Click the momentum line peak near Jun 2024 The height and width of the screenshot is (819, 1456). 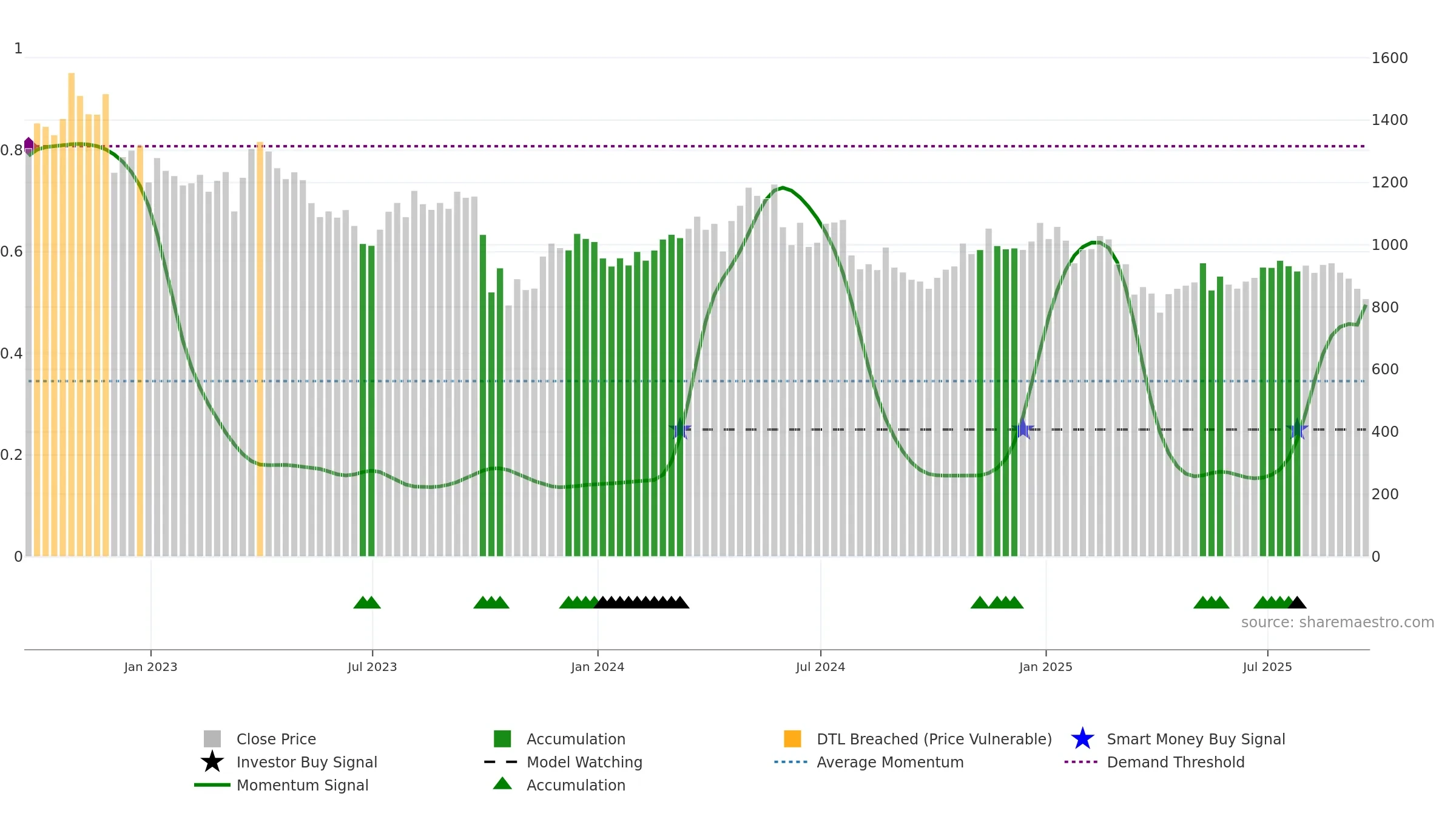click(783, 187)
